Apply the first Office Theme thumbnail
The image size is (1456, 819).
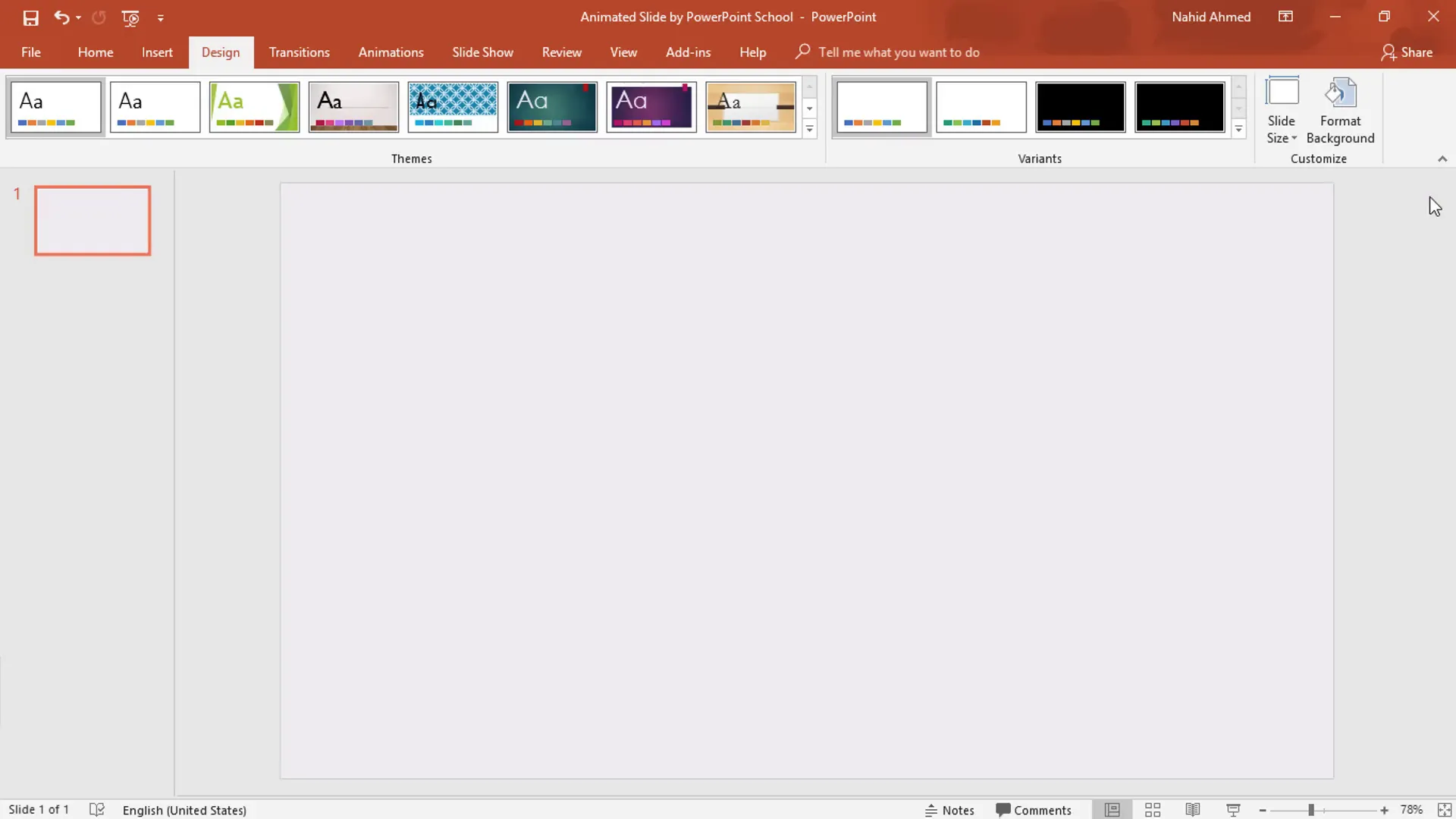tap(56, 107)
